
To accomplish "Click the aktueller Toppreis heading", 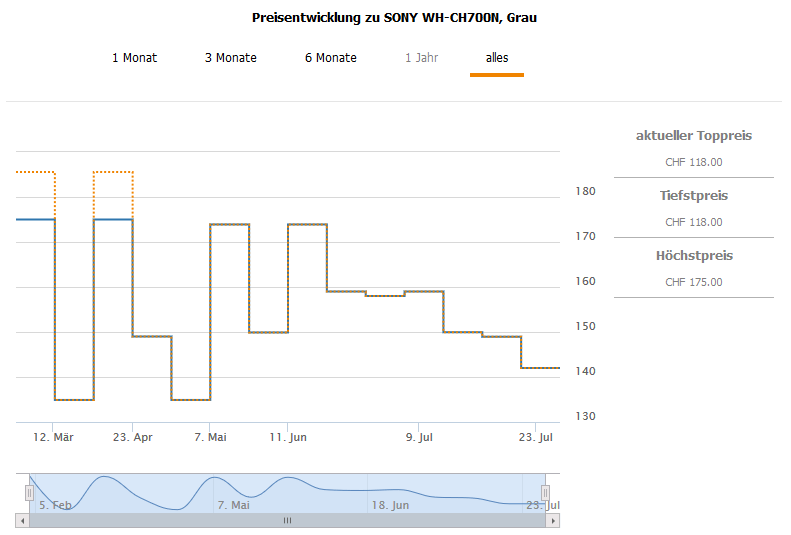I will [x=693, y=136].
